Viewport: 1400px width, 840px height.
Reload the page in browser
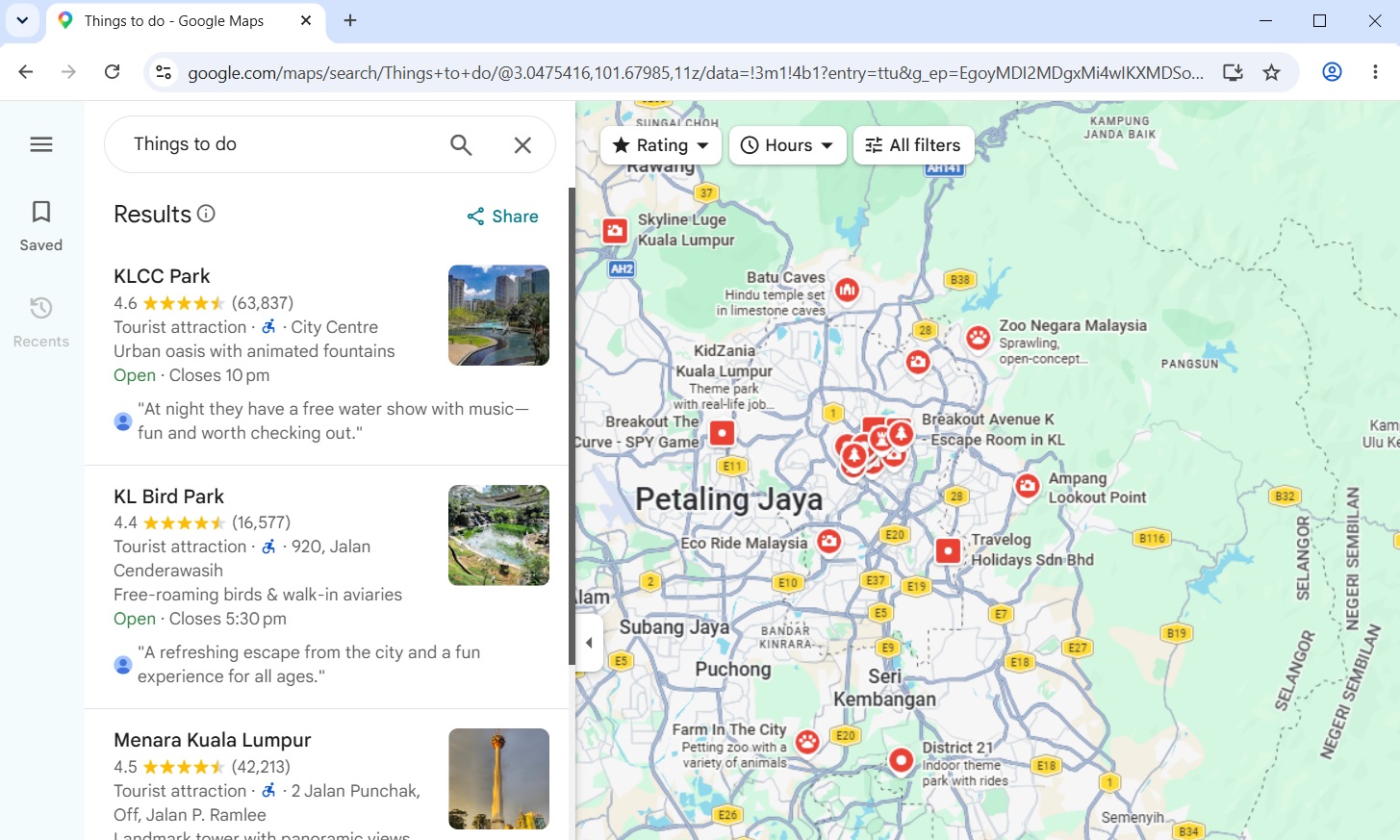coord(113,72)
